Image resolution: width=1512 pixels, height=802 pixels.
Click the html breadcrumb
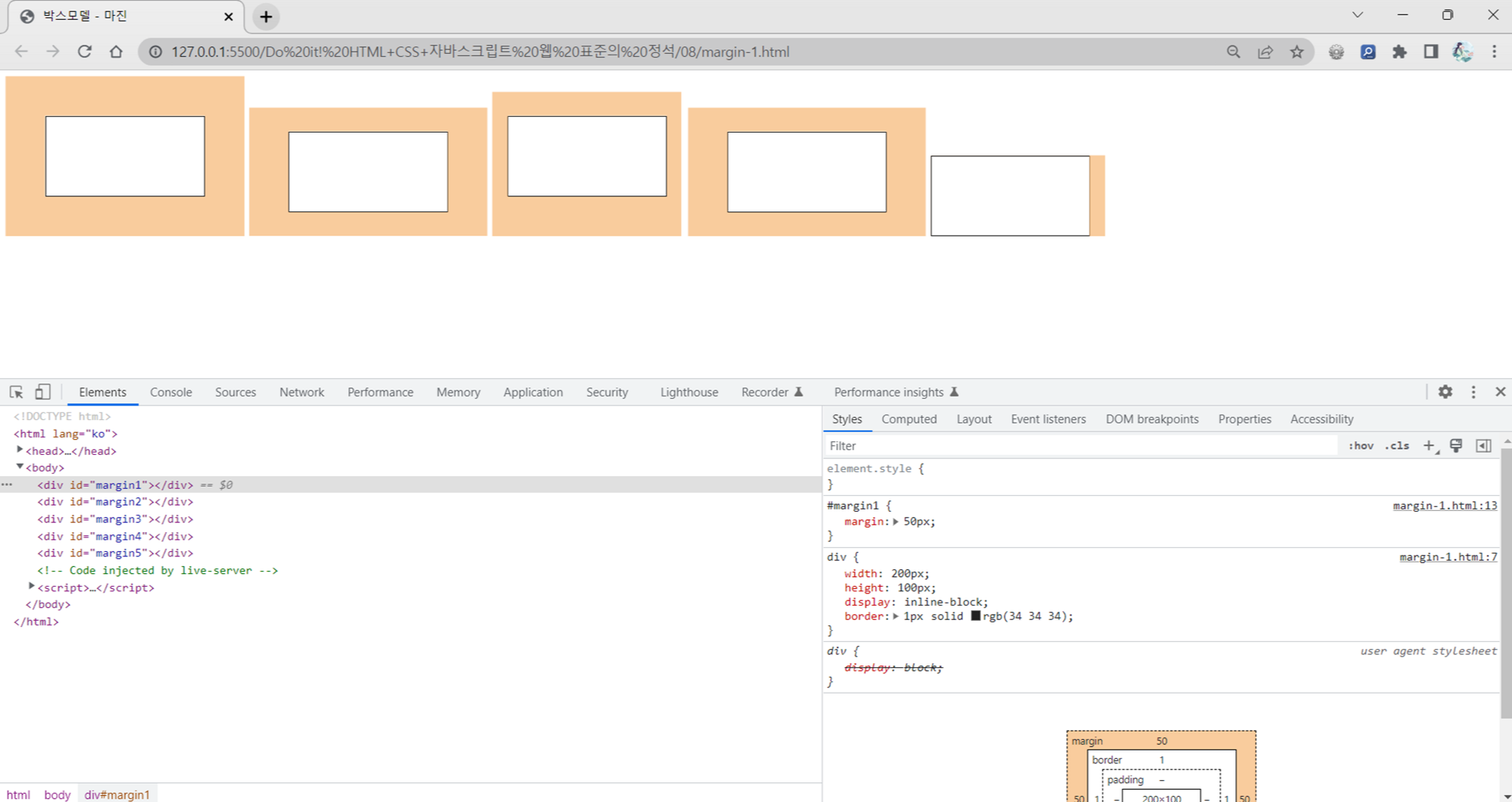click(x=18, y=794)
